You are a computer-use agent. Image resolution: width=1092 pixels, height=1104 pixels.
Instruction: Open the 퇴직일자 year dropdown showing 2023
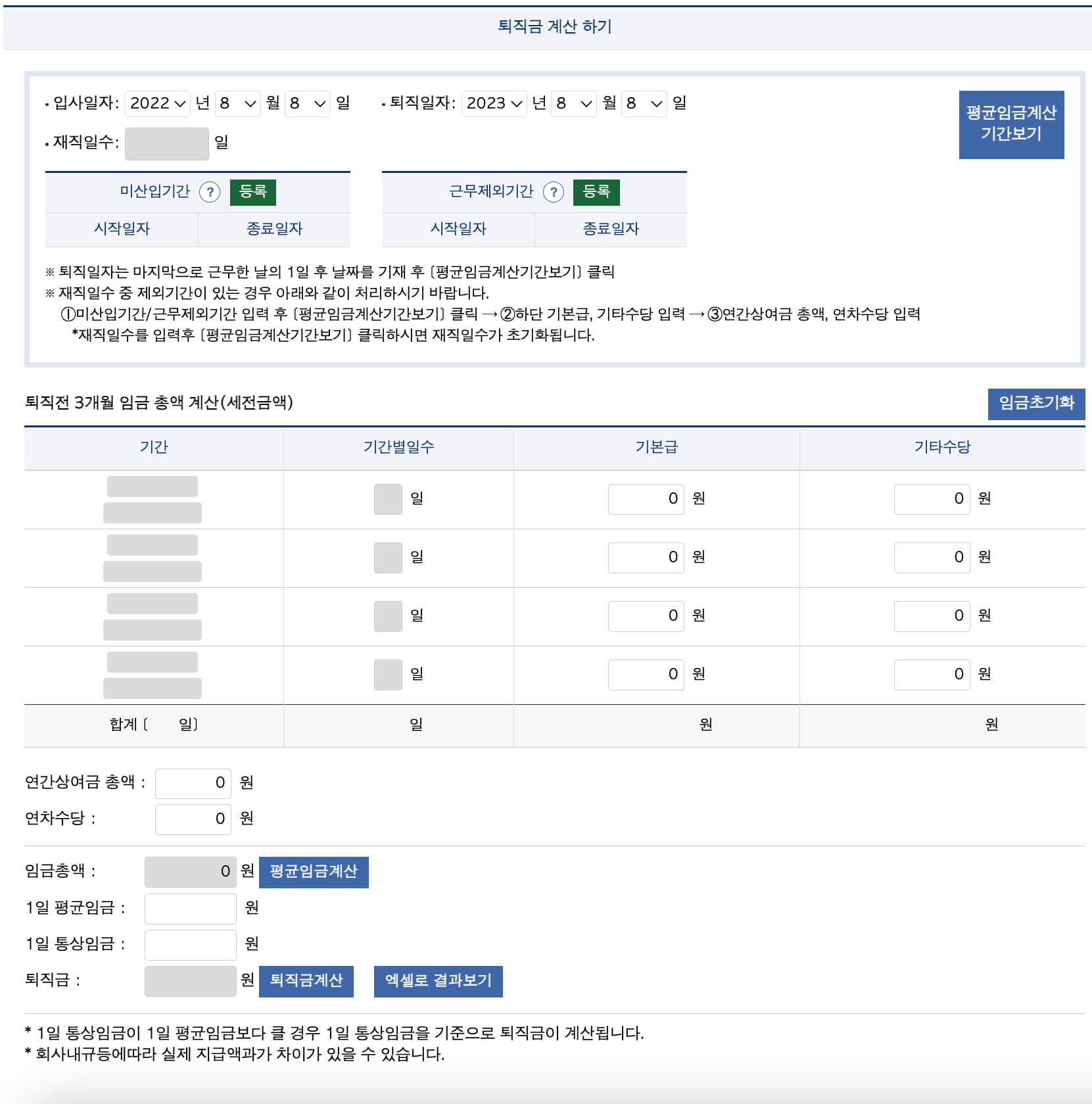coord(494,103)
